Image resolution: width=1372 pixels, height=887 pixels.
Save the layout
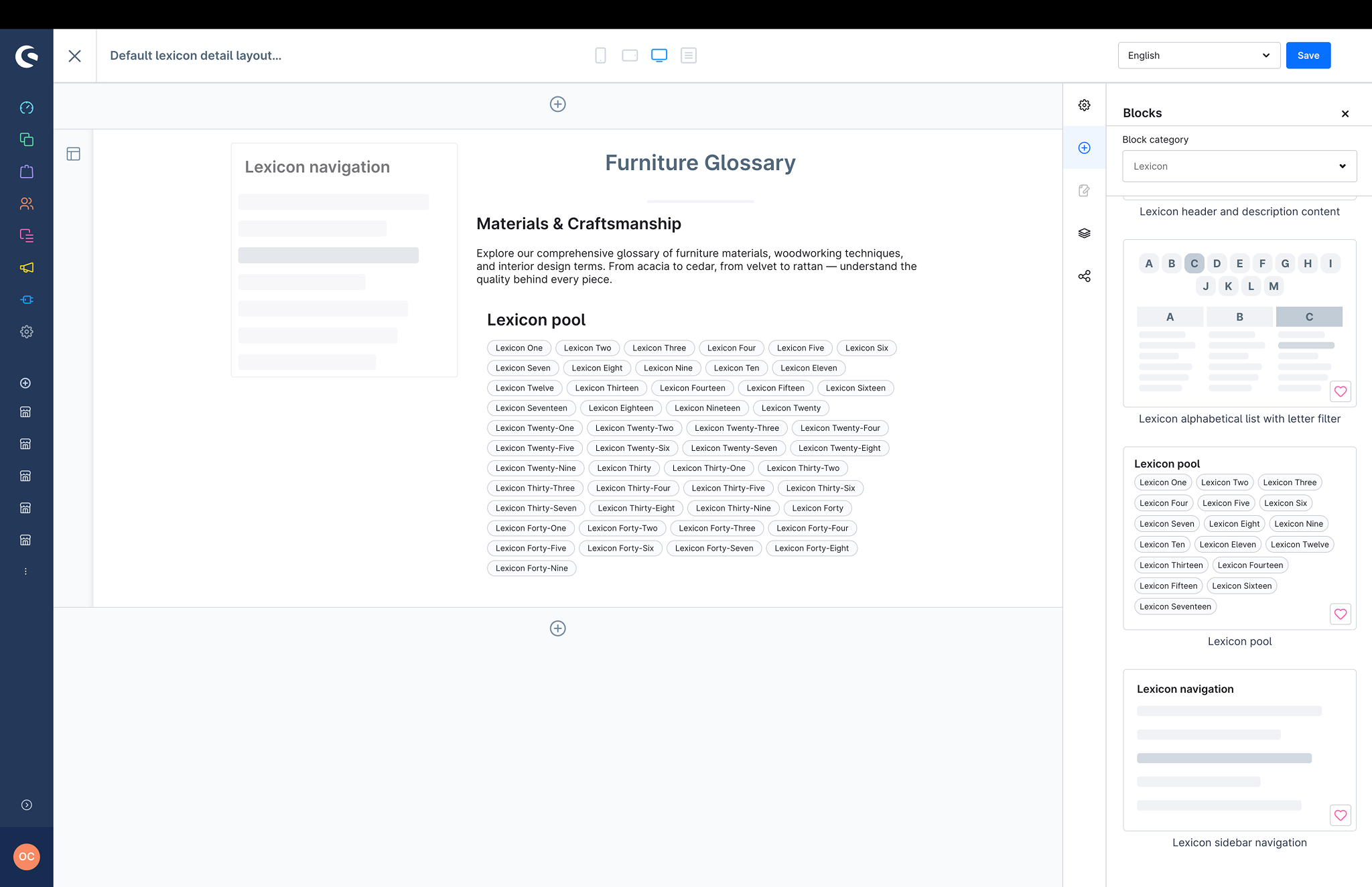click(1308, 56)
